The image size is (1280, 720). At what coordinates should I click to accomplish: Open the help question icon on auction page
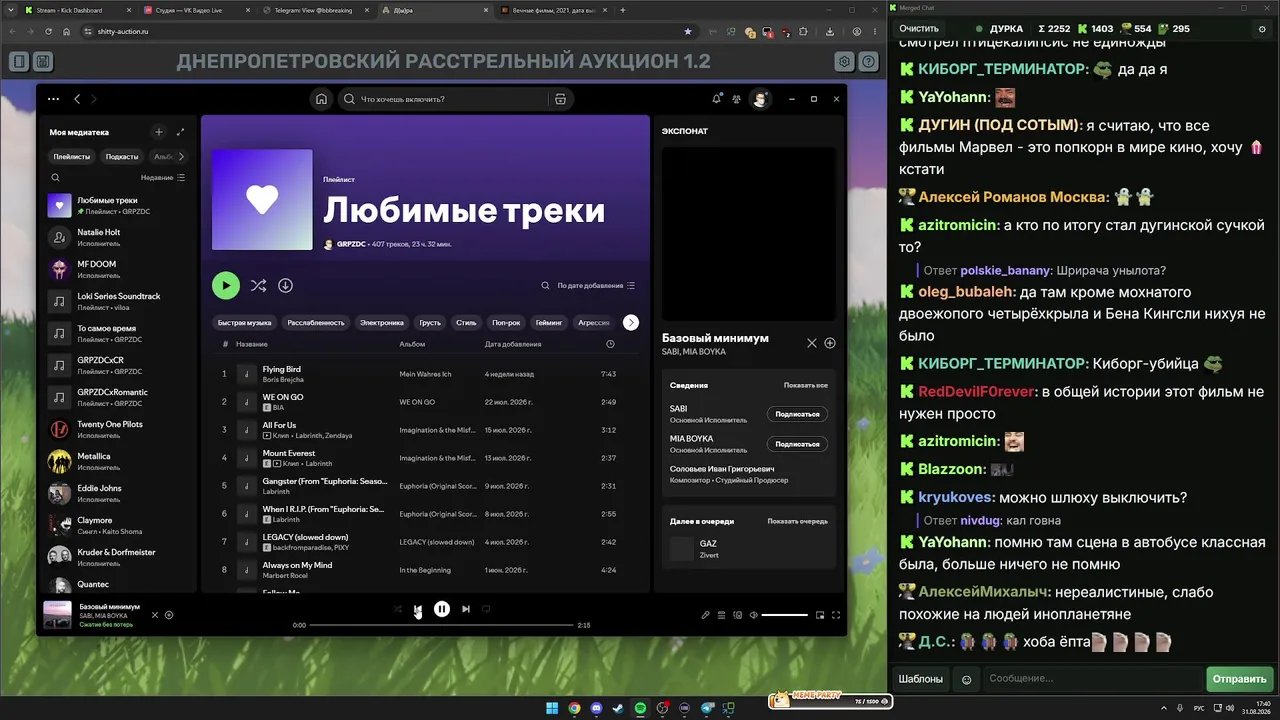click(869, 62)
